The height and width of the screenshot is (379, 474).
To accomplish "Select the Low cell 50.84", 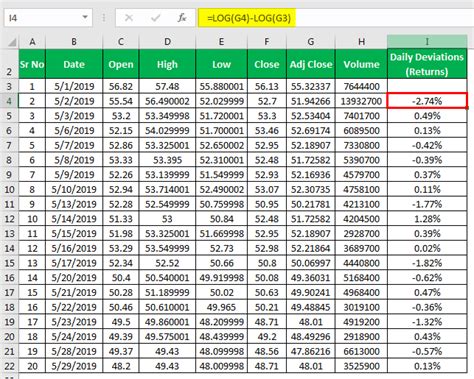I will (x=221, y=219).
